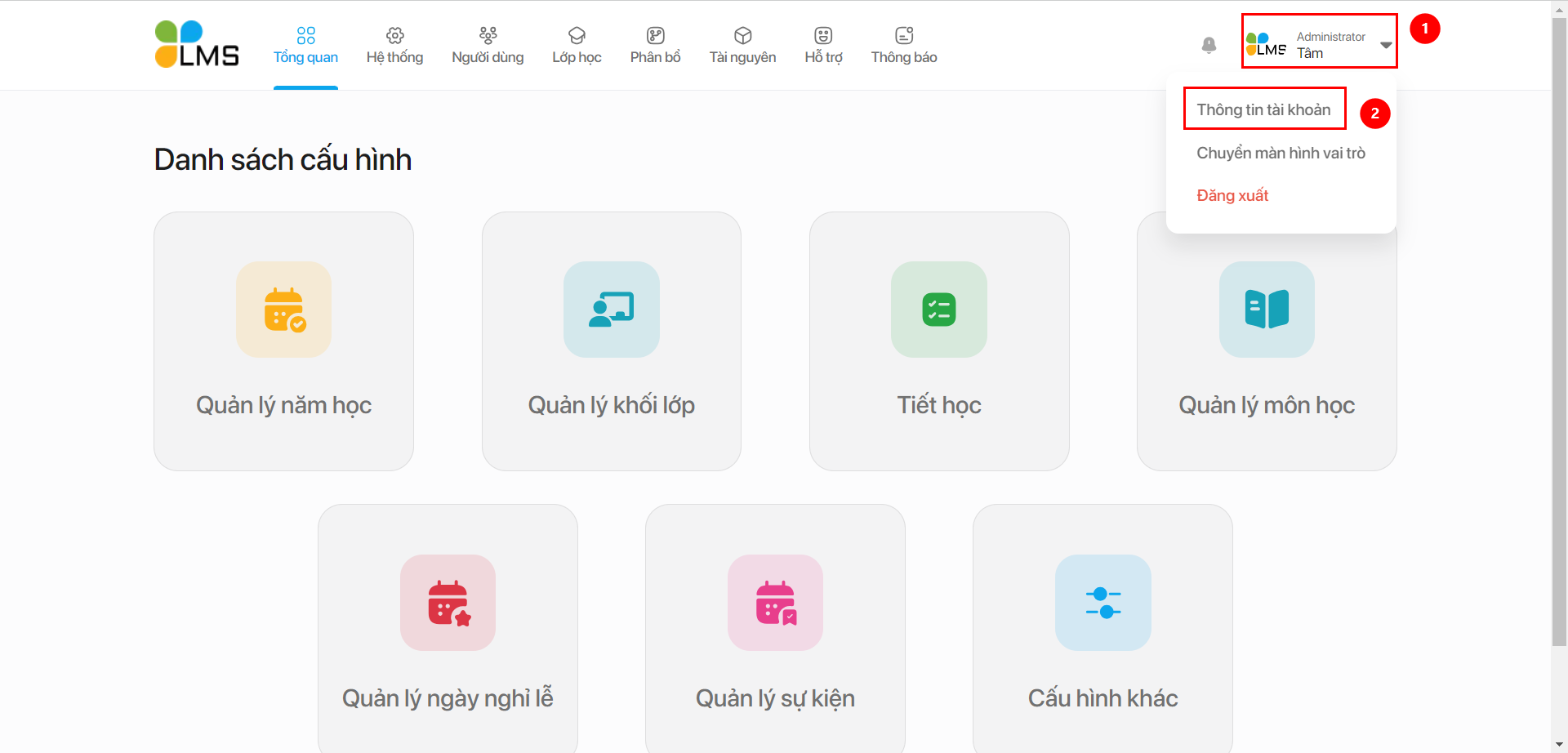Click the vertical page scrollbar

tap(1559, 327)
